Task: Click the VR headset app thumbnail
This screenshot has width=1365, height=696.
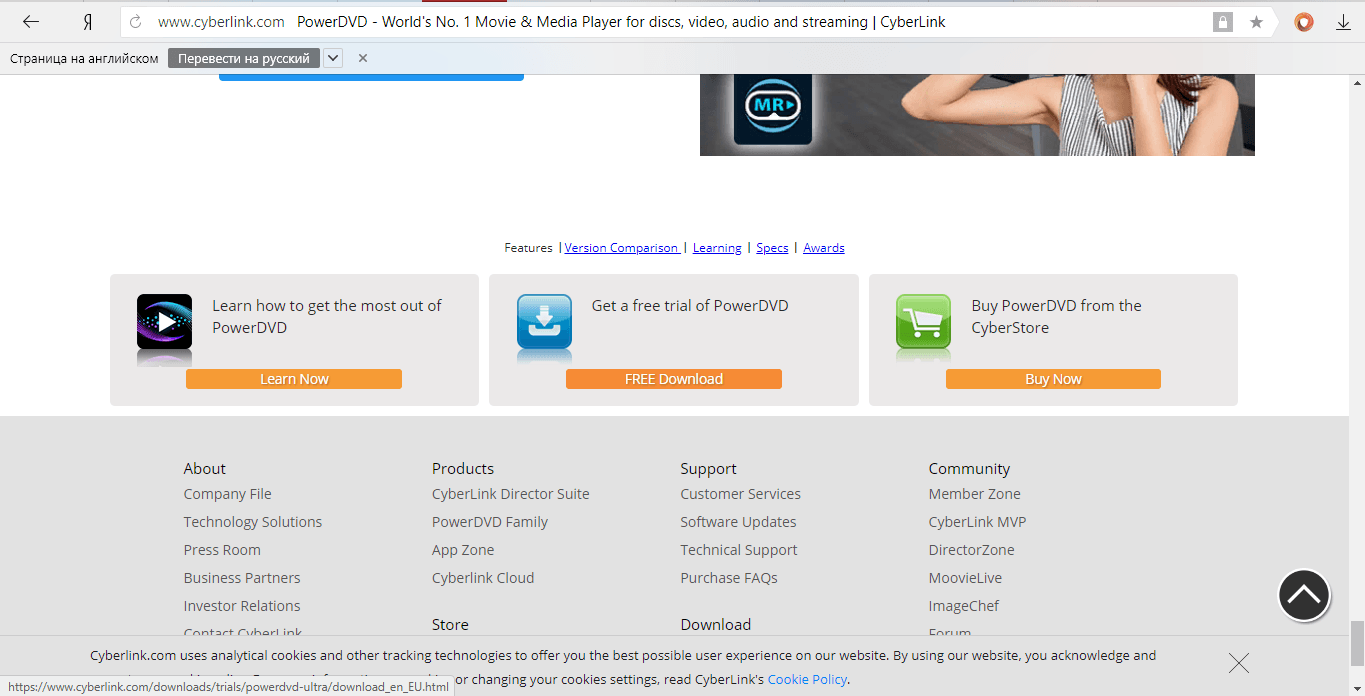Action: (773, 108)
